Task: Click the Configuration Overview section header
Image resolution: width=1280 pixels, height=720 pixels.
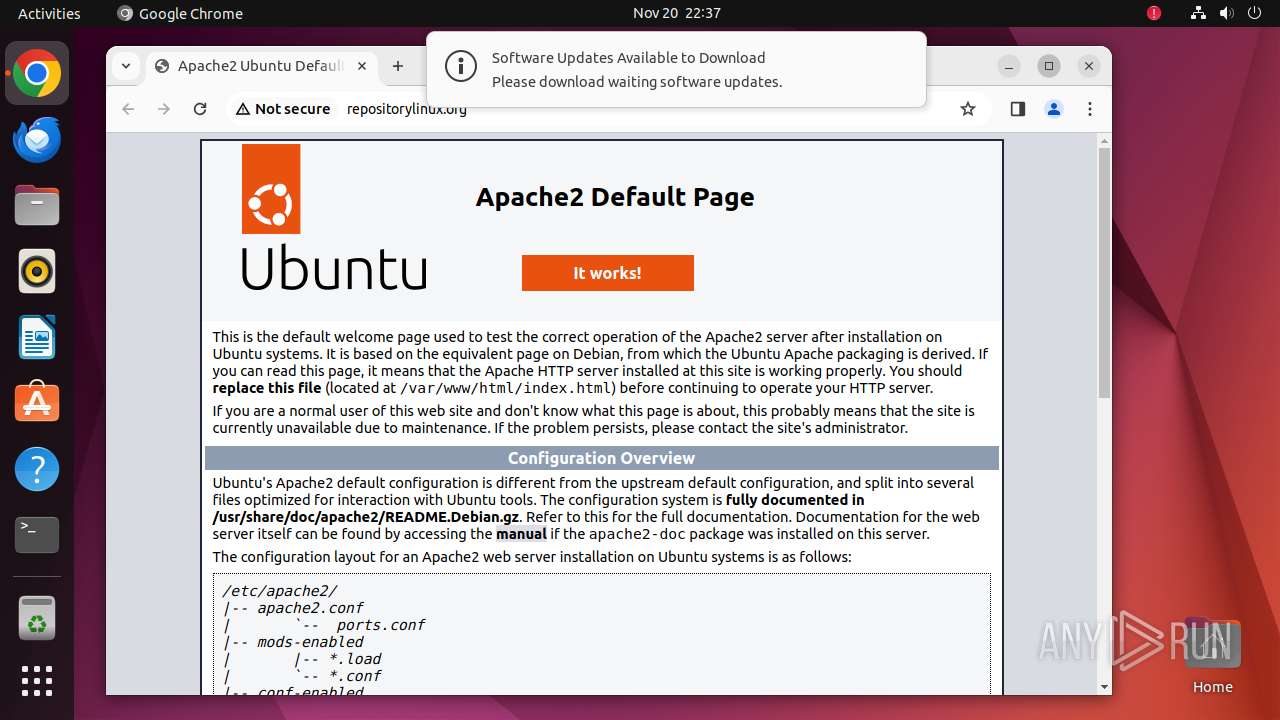Action: 602,458
